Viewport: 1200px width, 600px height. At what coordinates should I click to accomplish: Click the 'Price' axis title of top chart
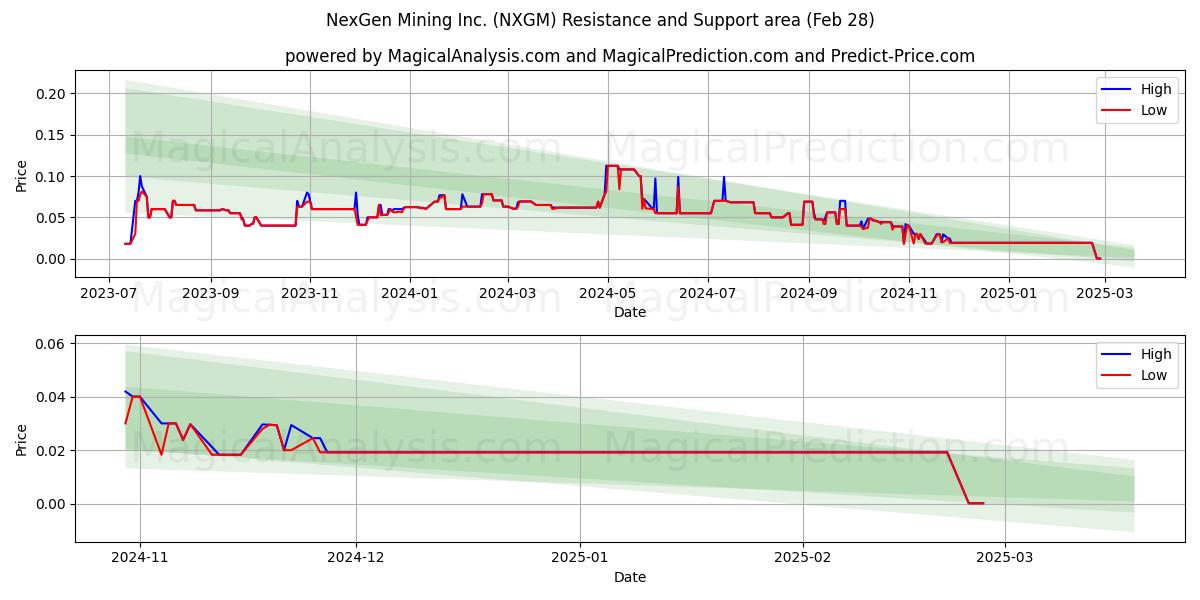(x=22, y=174)
